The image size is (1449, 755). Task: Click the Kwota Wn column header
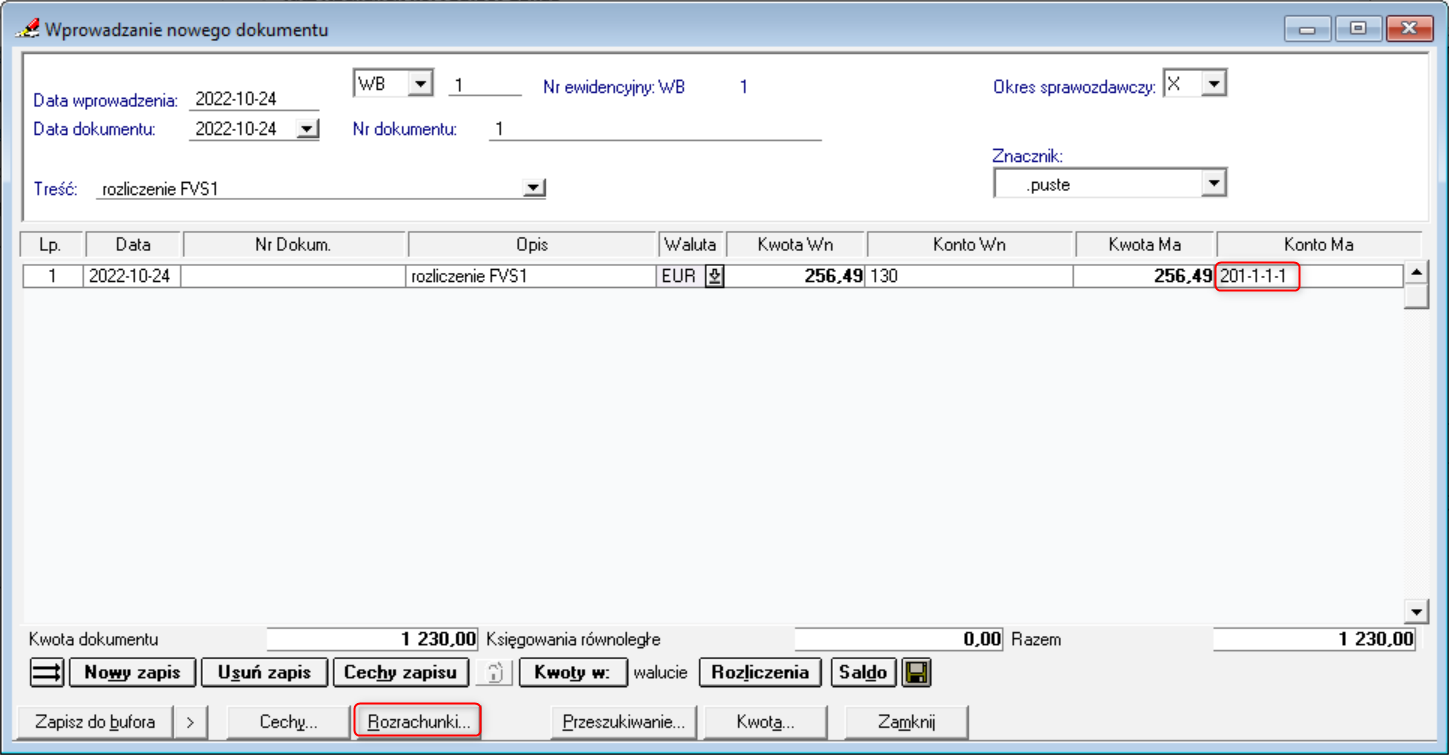(x=796, y=244)
